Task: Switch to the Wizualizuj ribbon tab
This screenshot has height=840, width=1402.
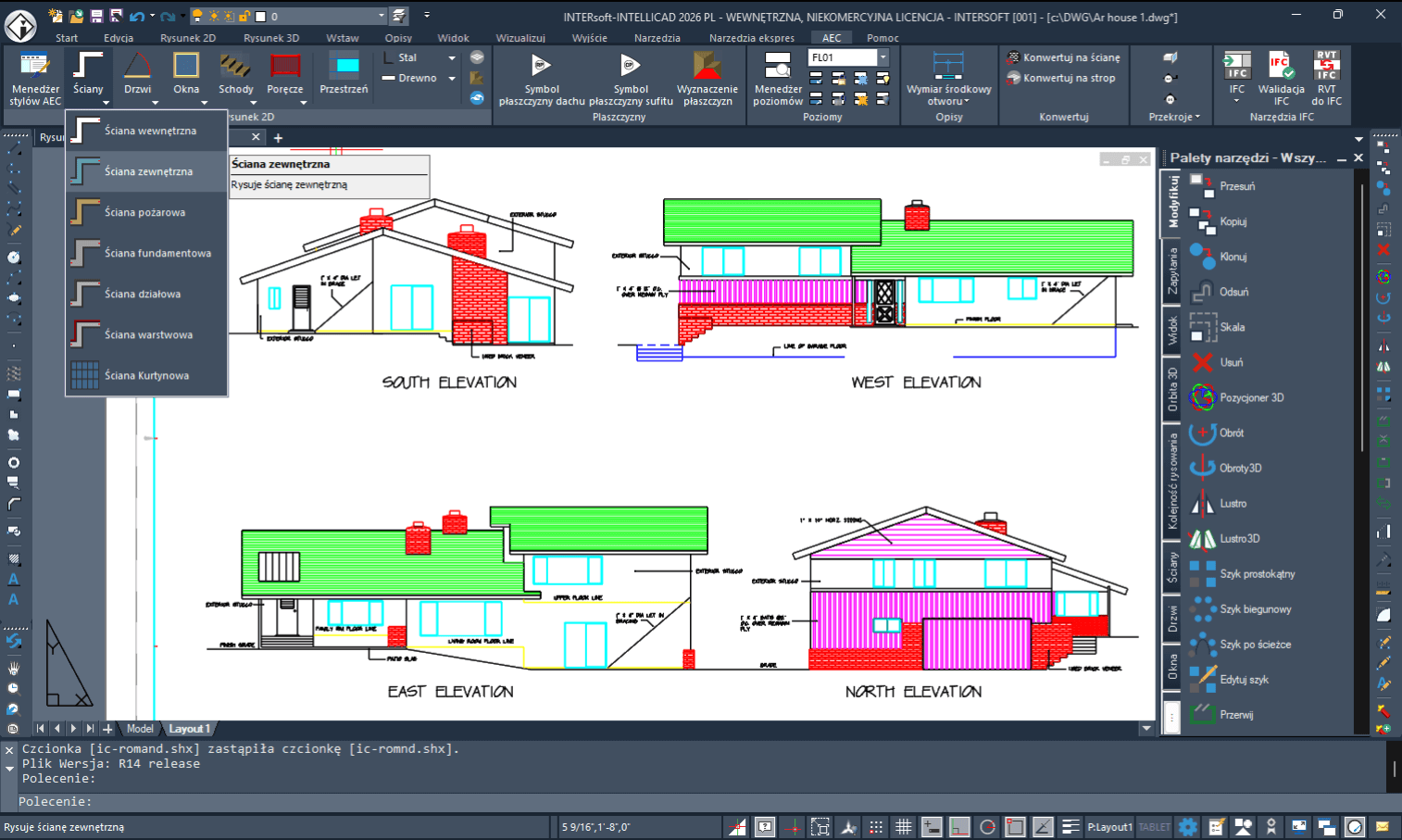Action: point(521,38)
